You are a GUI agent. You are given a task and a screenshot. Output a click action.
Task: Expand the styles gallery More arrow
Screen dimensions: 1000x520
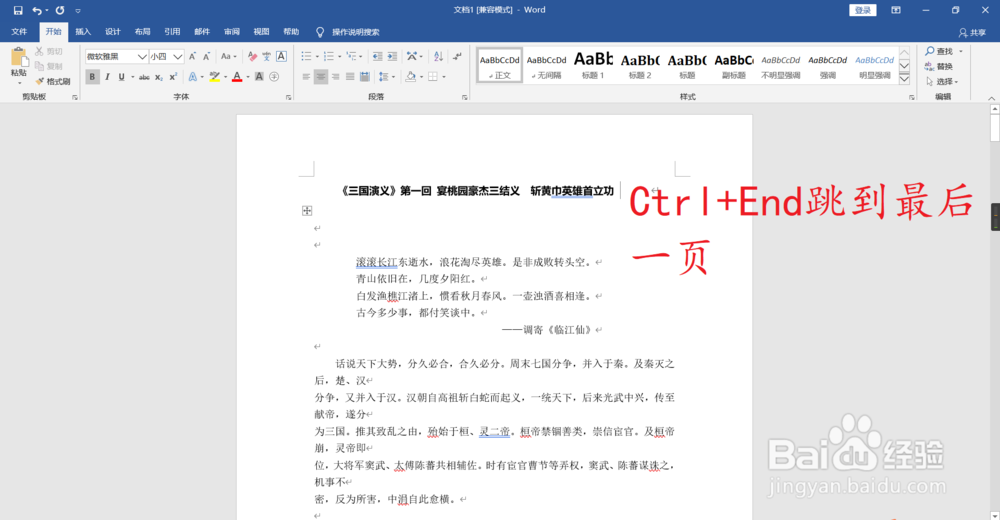point(904,78)
